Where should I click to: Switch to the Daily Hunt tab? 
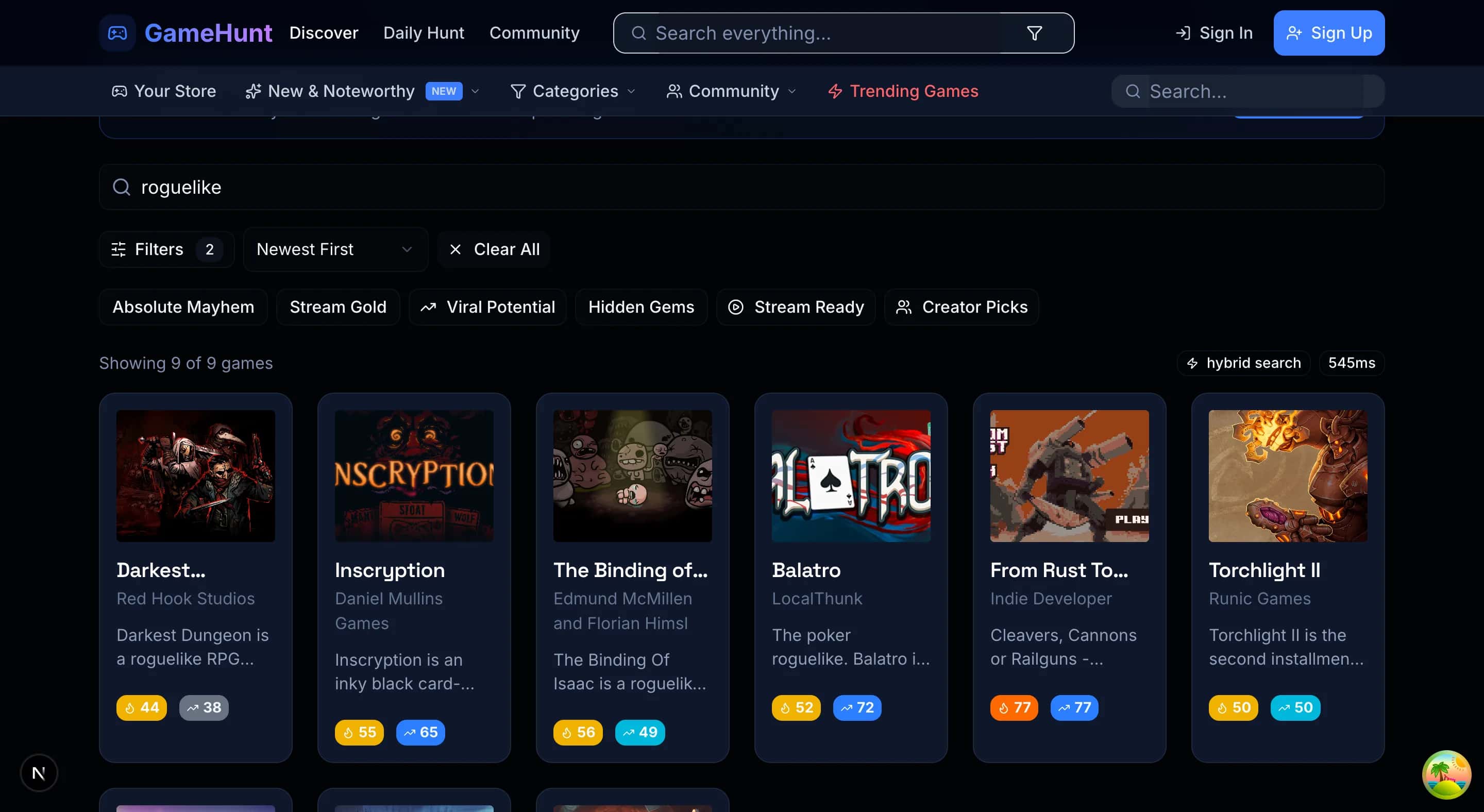pos(424,33)
